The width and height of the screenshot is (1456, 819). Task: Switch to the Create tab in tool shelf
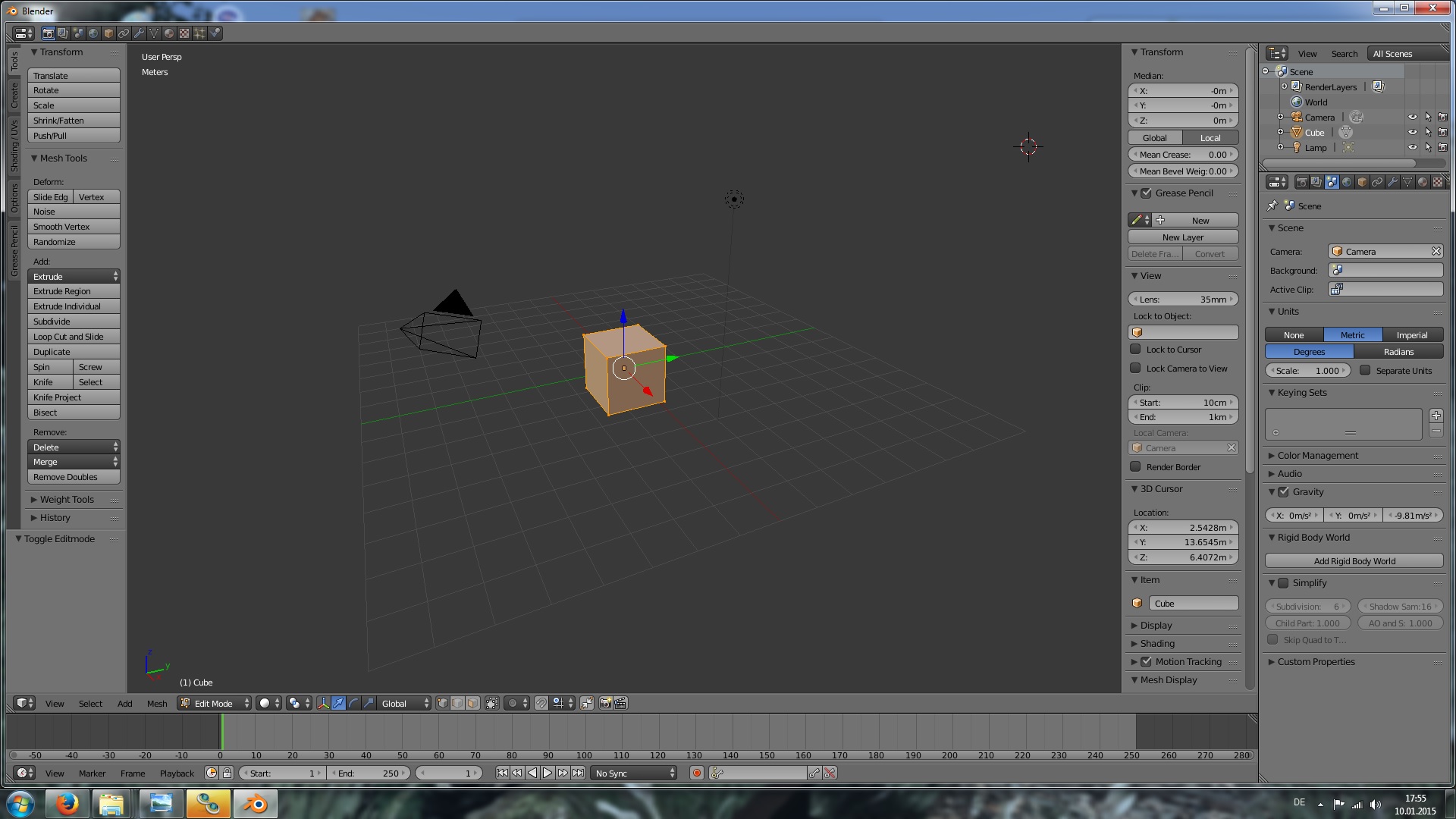(x=14, y=96)
